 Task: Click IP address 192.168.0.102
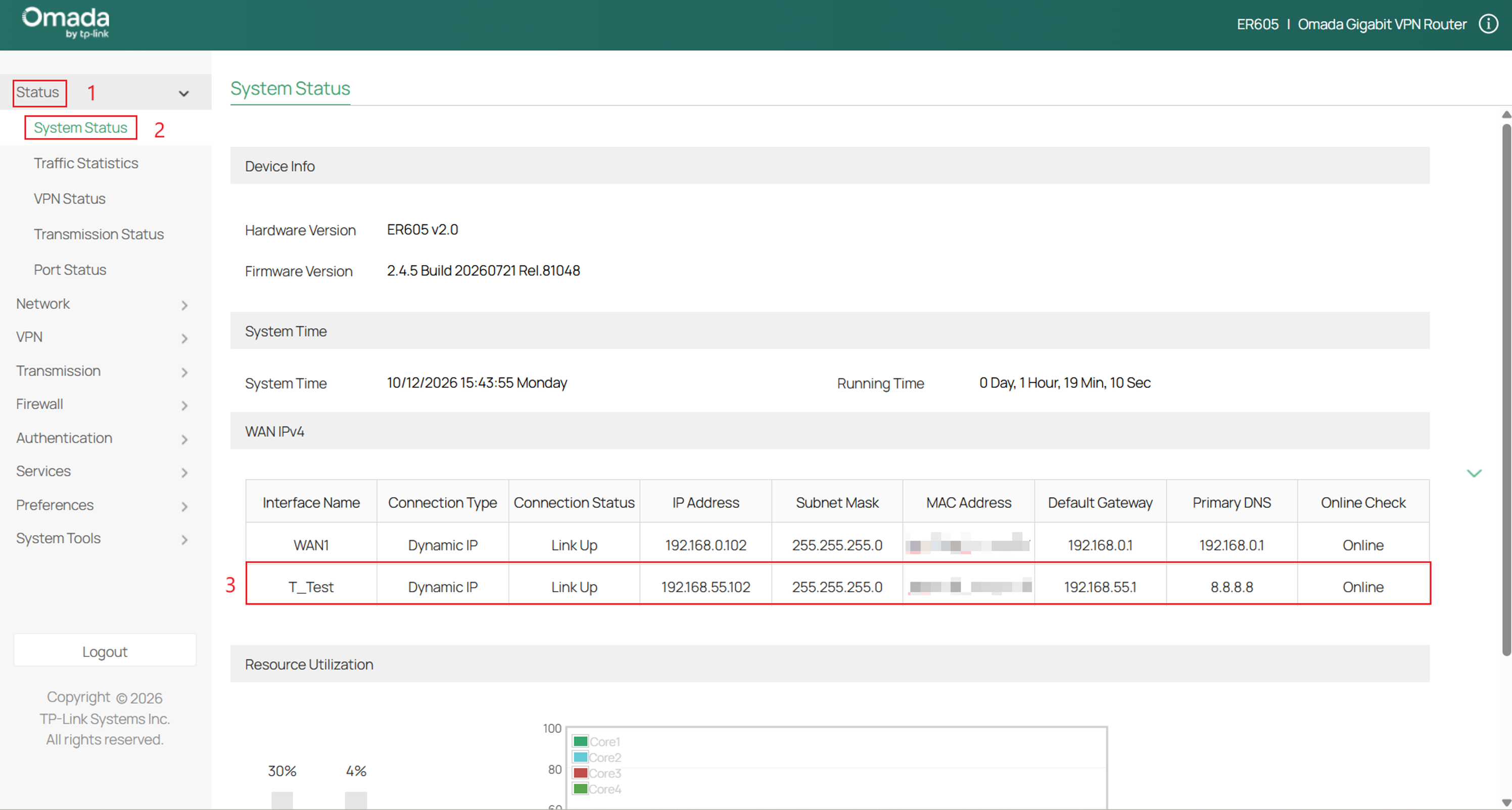705,545
